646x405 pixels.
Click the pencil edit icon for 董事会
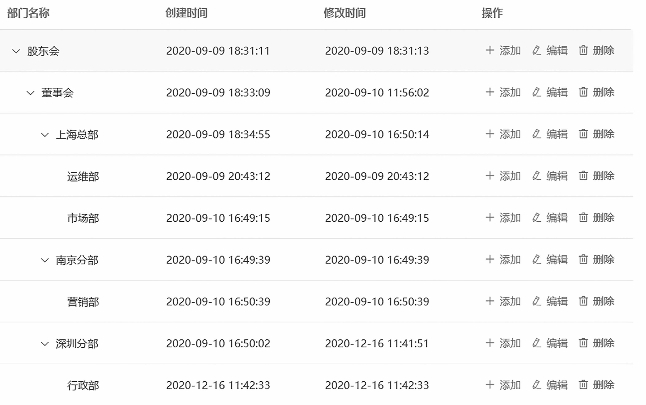(x=536, y=92)
